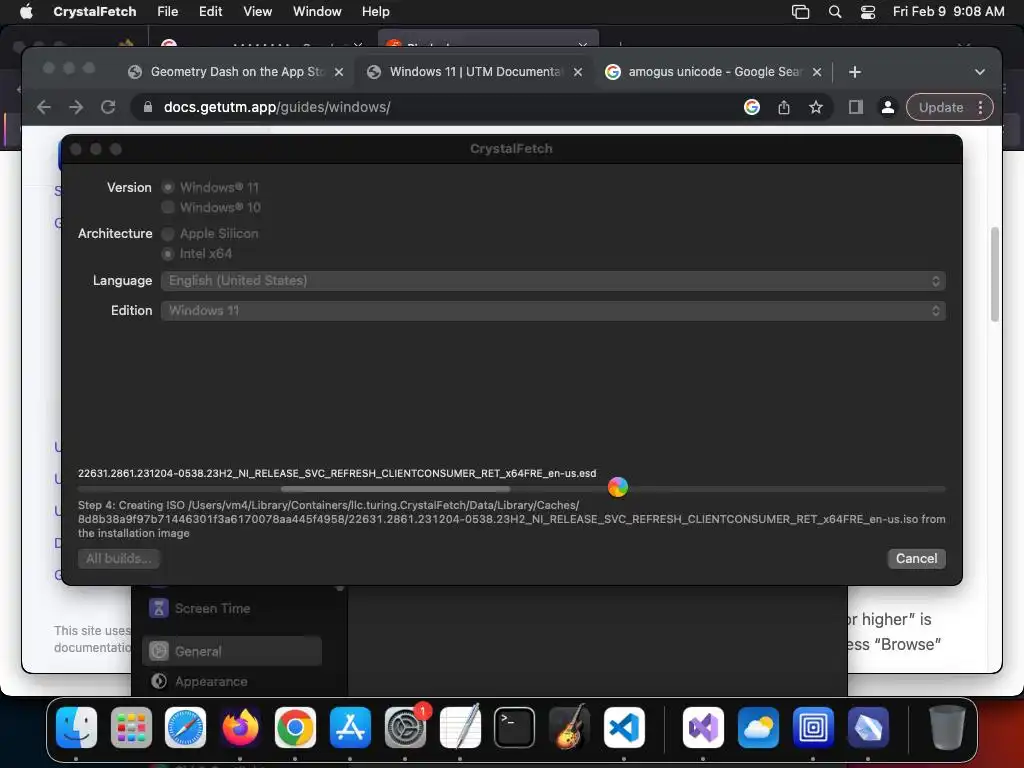Open the Window menu
This screenshot has height=768, width=1024.
coord(317,12)
